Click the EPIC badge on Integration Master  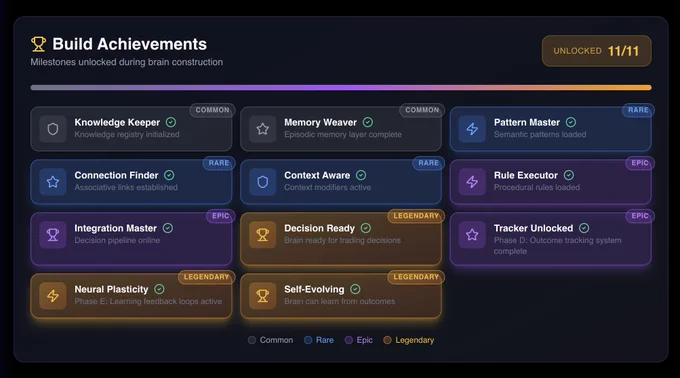click(220, 216)
